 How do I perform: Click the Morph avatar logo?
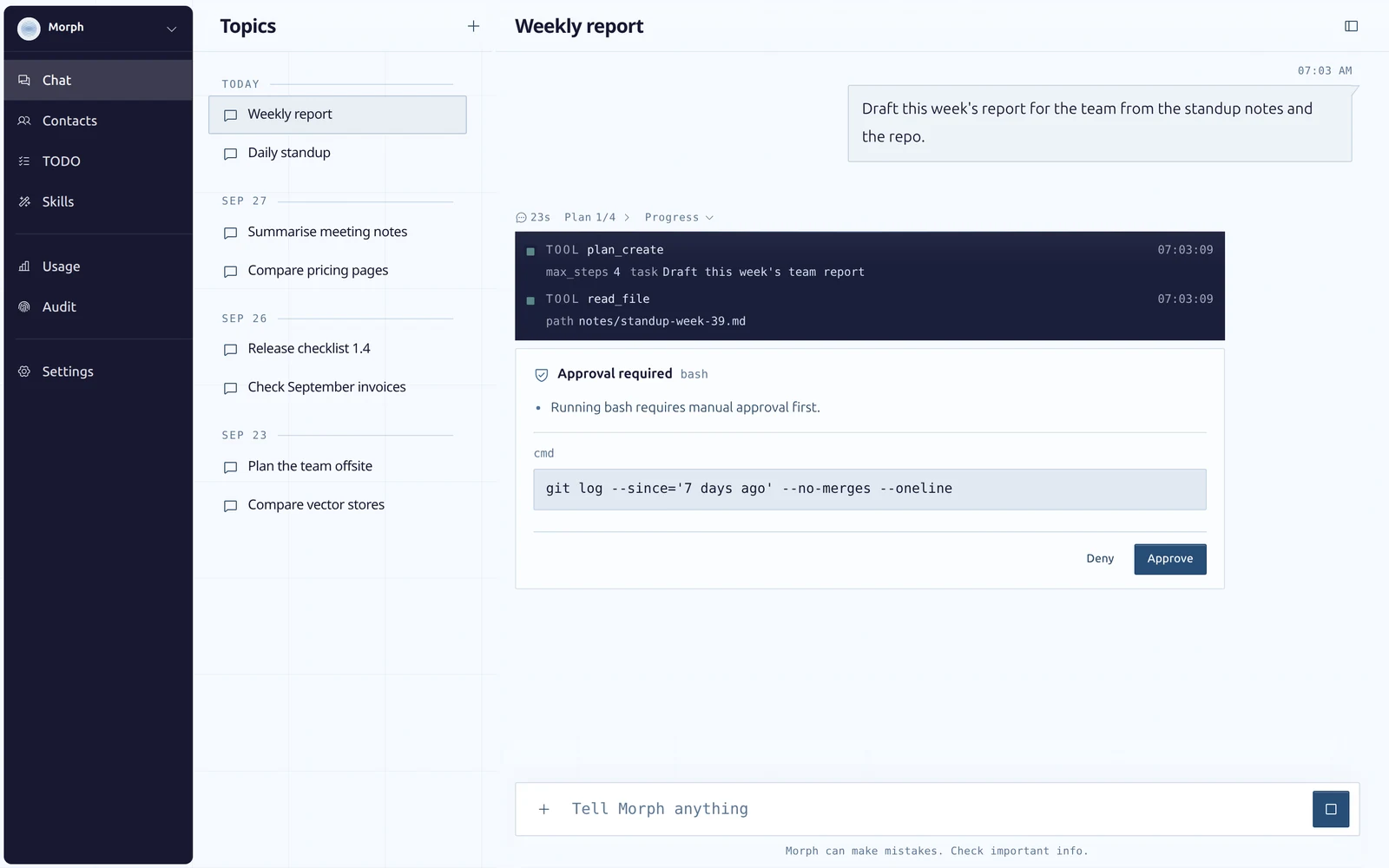(x=29, y=29)
